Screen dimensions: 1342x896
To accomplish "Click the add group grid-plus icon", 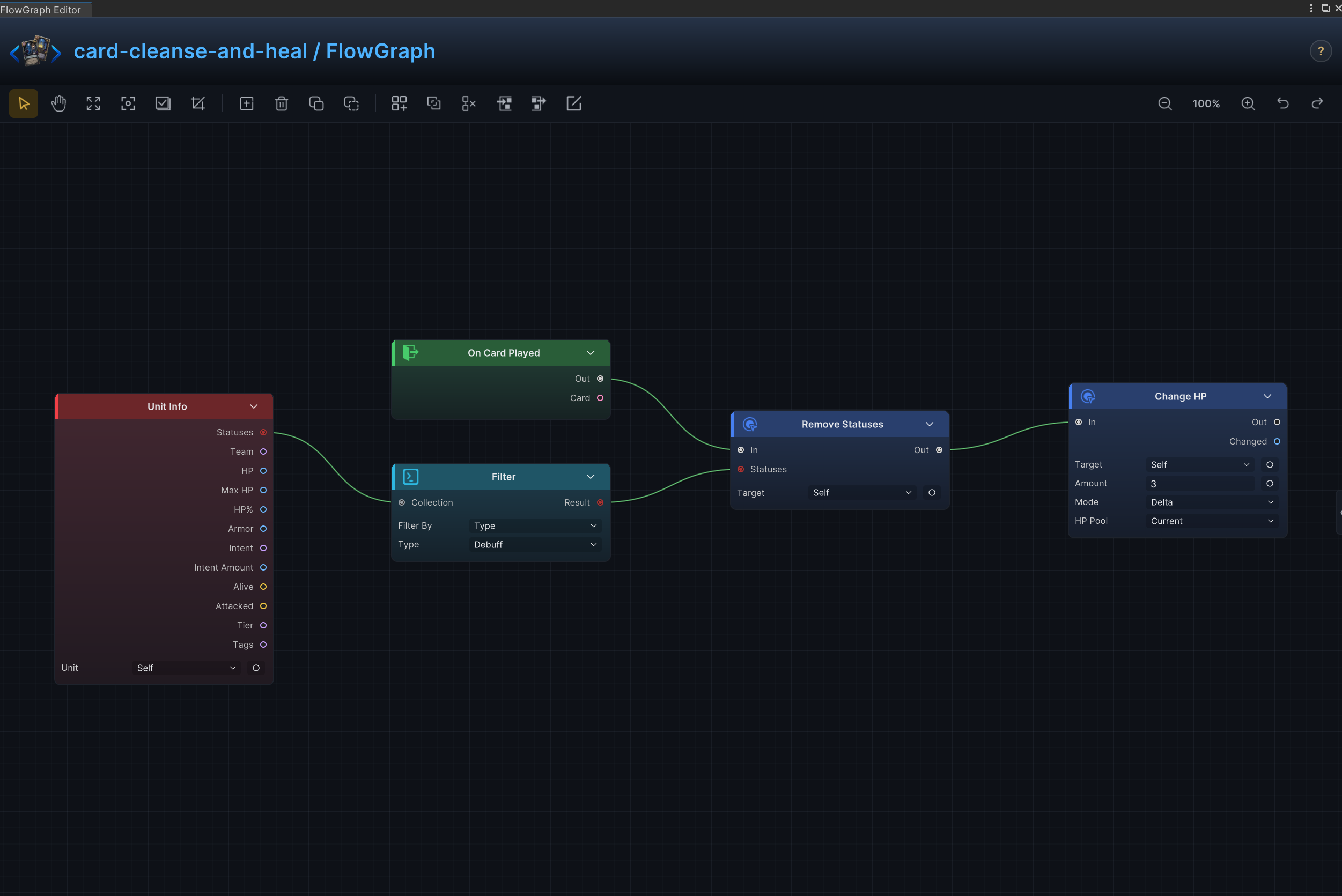I will (x=399, y=103).
